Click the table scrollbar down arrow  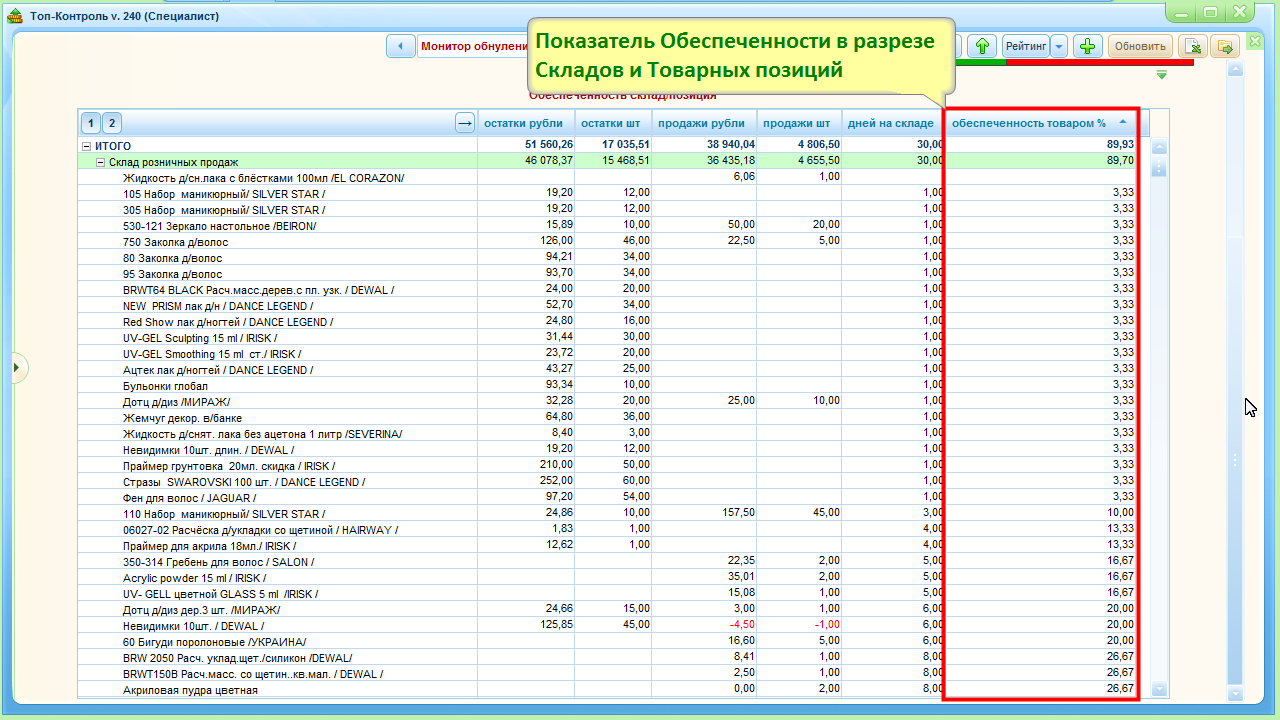pyautogui.click(x=1160, y=689)
